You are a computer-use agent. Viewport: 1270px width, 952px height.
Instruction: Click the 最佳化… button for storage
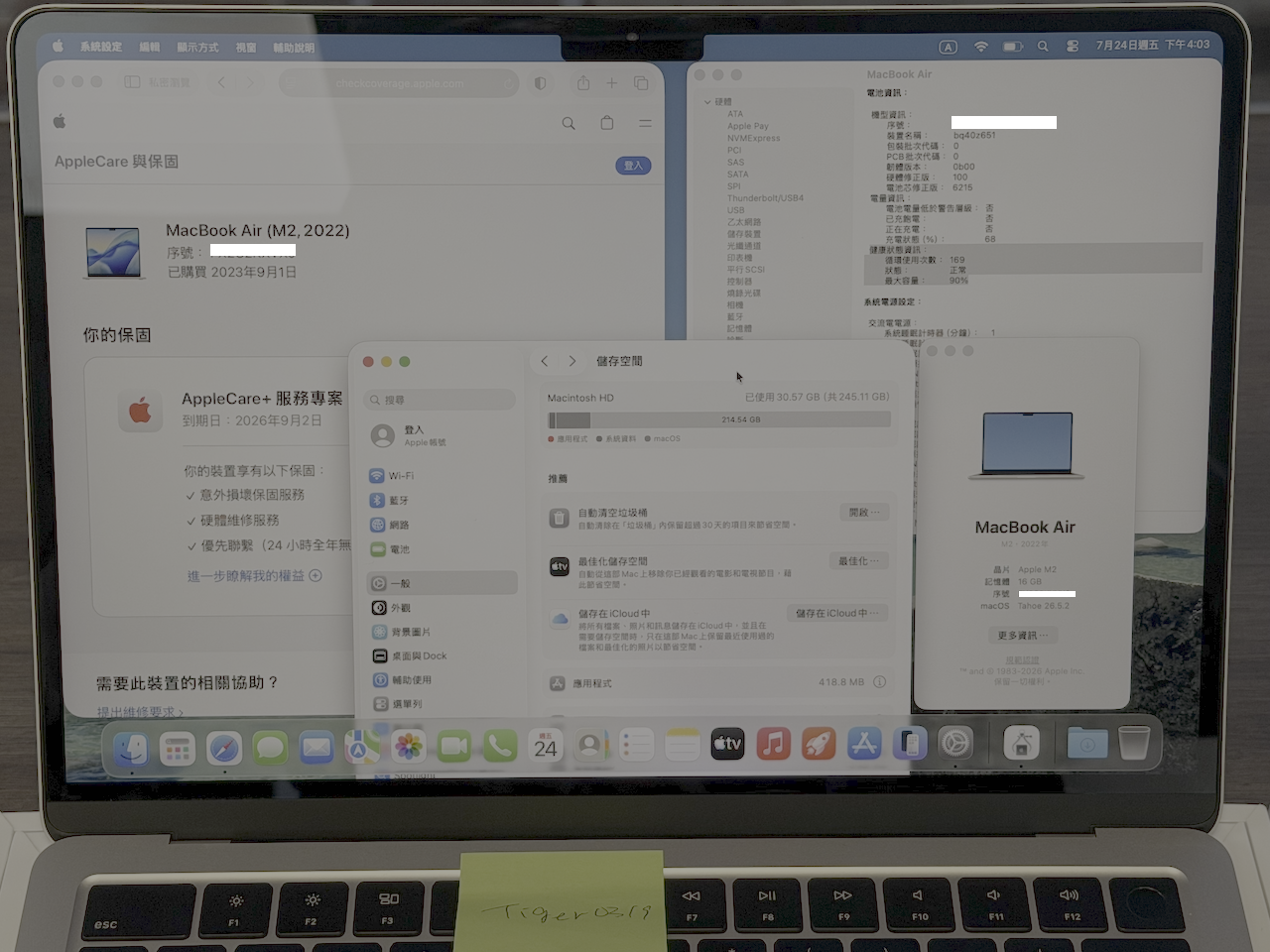coord(858,561)
